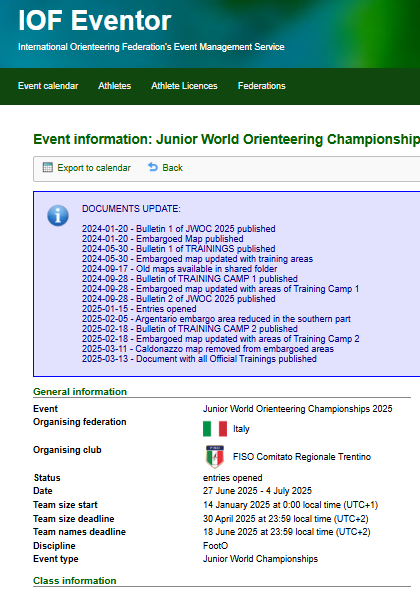Click the Italy flag icon

215,429
